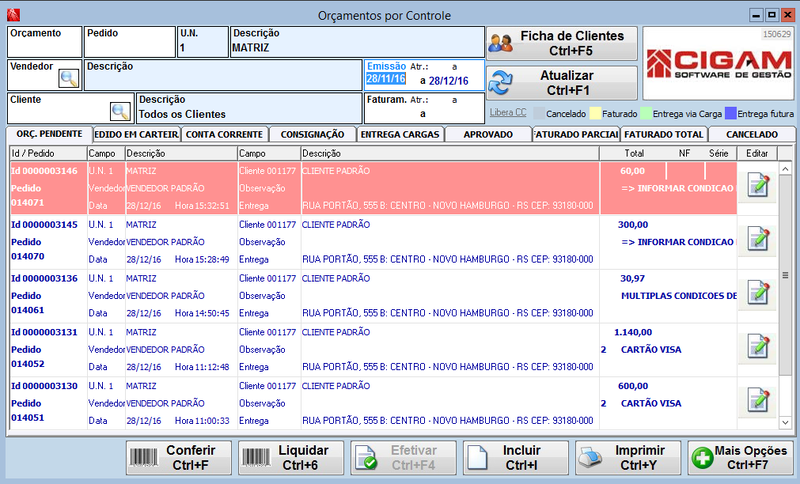Screen dimensions: 800x484
Task: Click the edit icon for Pedido 014051
Action: tap(758, 400)
